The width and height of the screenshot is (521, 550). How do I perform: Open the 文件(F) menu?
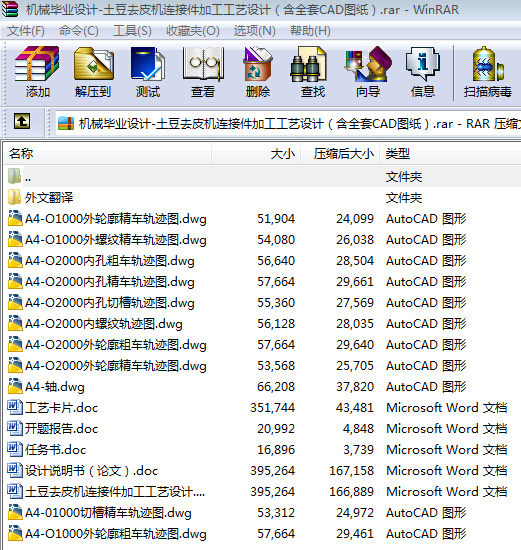tap(26, 31)
